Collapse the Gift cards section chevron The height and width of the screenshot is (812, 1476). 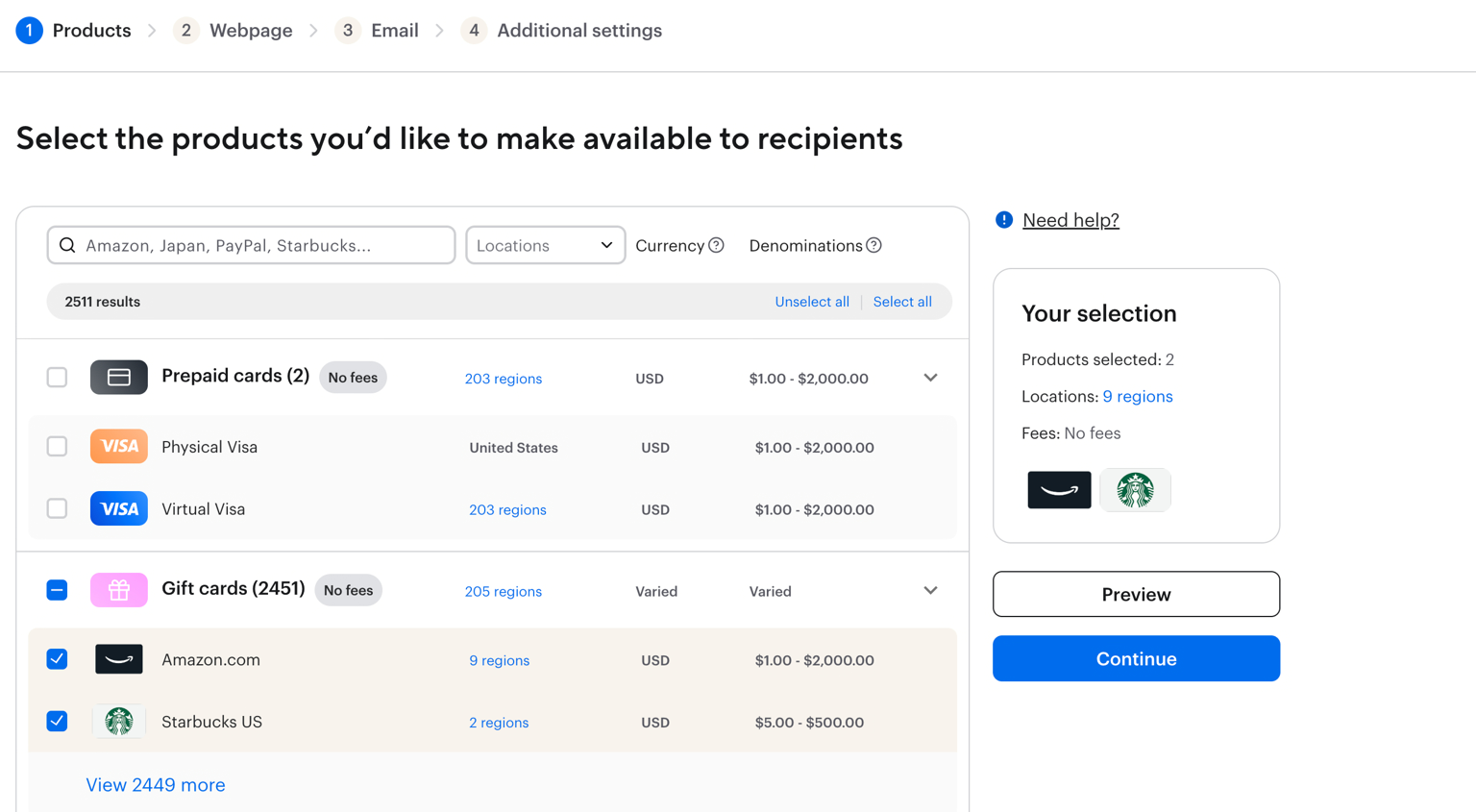coord(930,590)
